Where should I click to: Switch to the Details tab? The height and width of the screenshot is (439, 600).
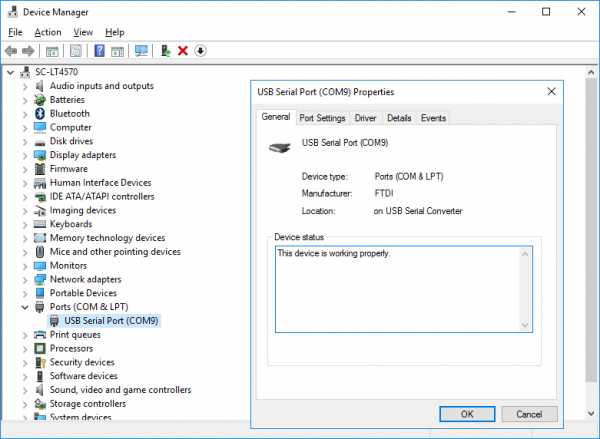click(399, 118)
